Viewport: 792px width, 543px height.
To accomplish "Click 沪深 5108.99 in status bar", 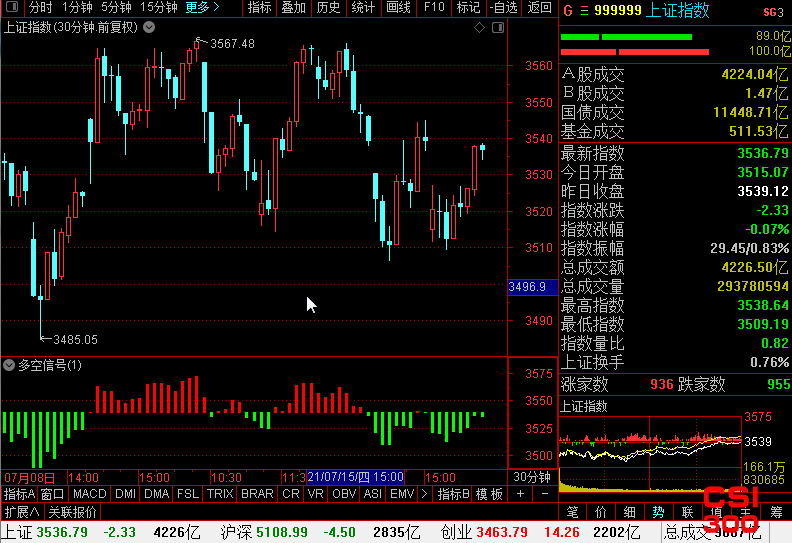I will (264, 532).
